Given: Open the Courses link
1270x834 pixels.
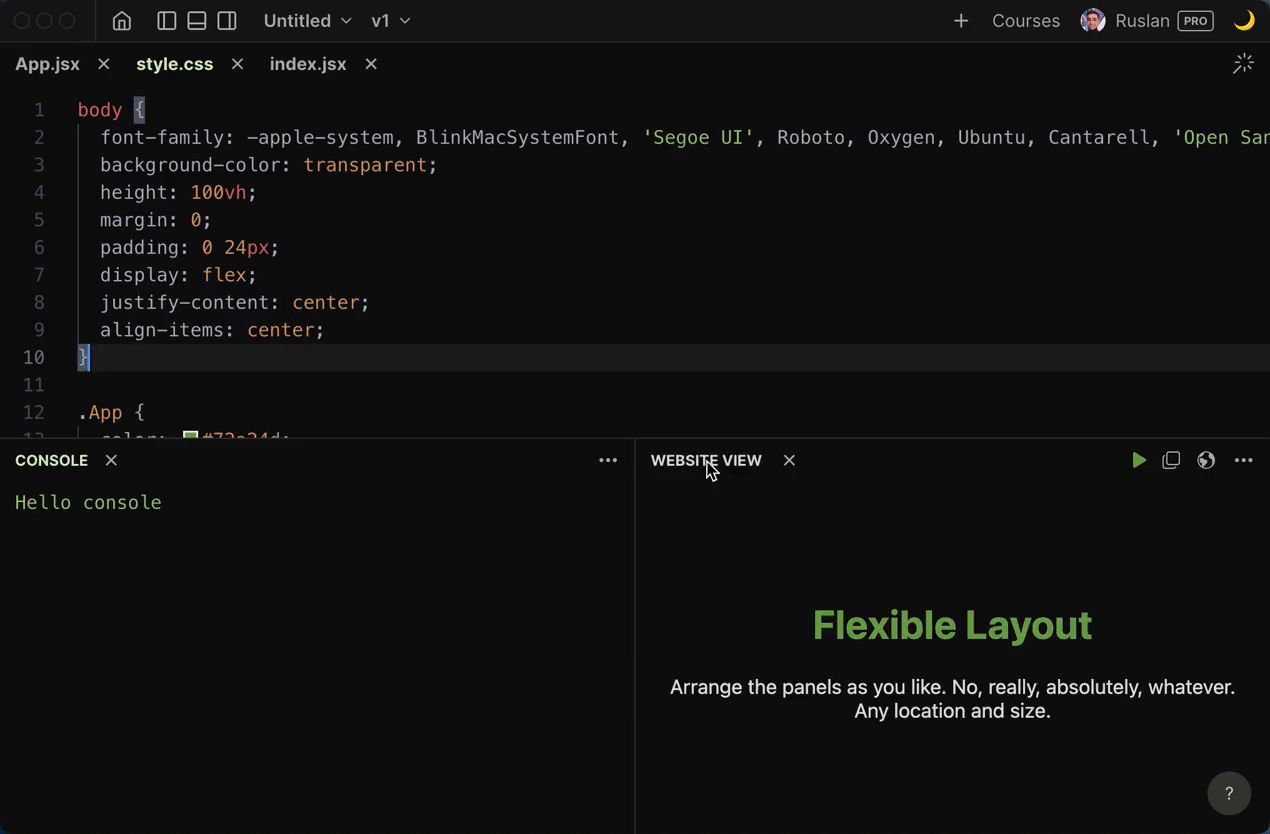Looking at the screenshot, I should (x=1025, y=21).
